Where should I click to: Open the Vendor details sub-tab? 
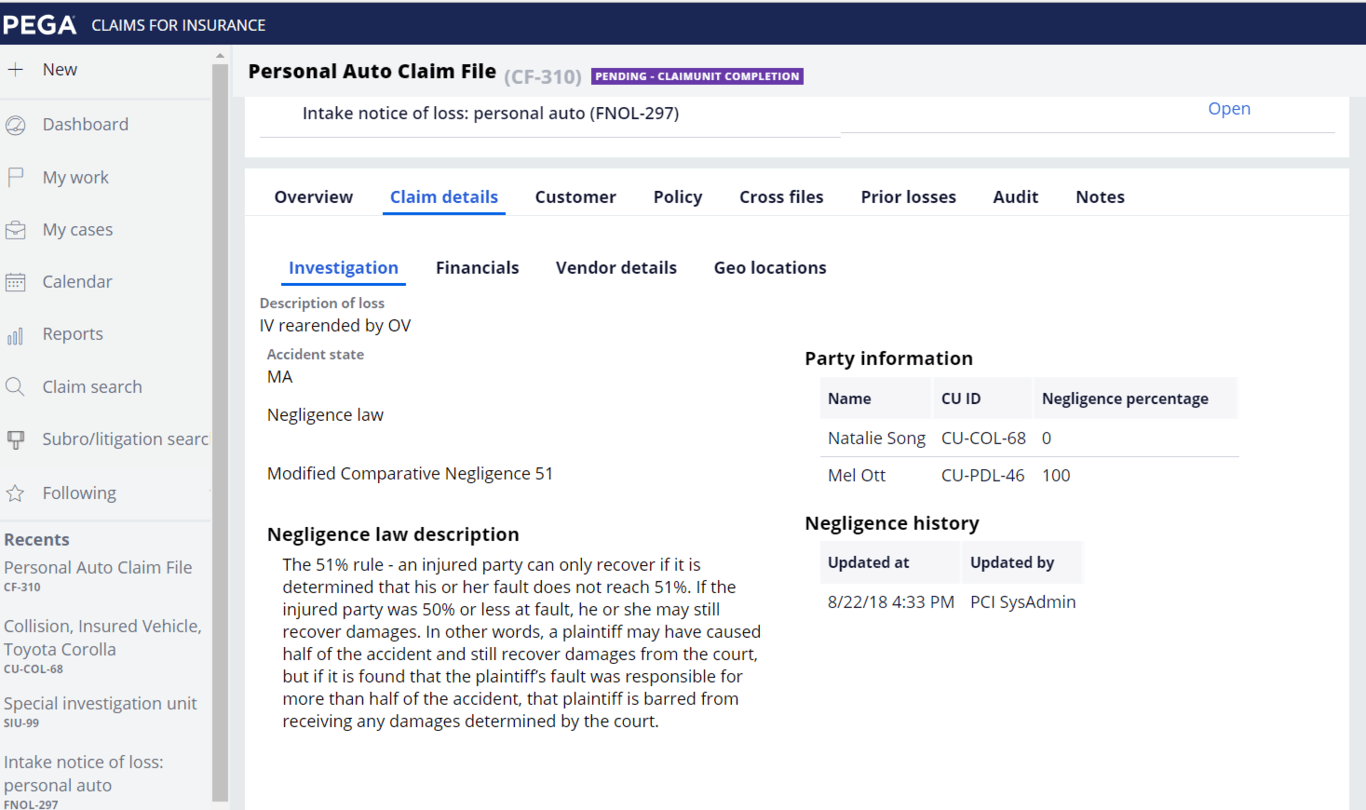(616, 268)
